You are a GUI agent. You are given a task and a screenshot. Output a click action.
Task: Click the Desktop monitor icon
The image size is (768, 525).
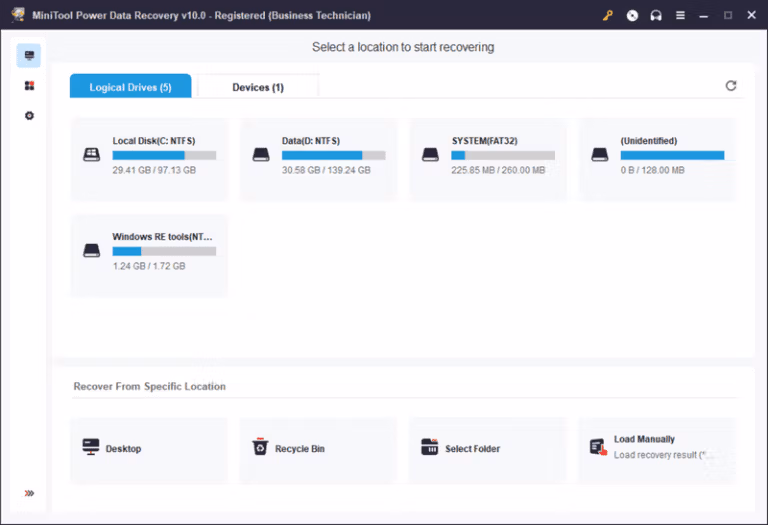91,447
